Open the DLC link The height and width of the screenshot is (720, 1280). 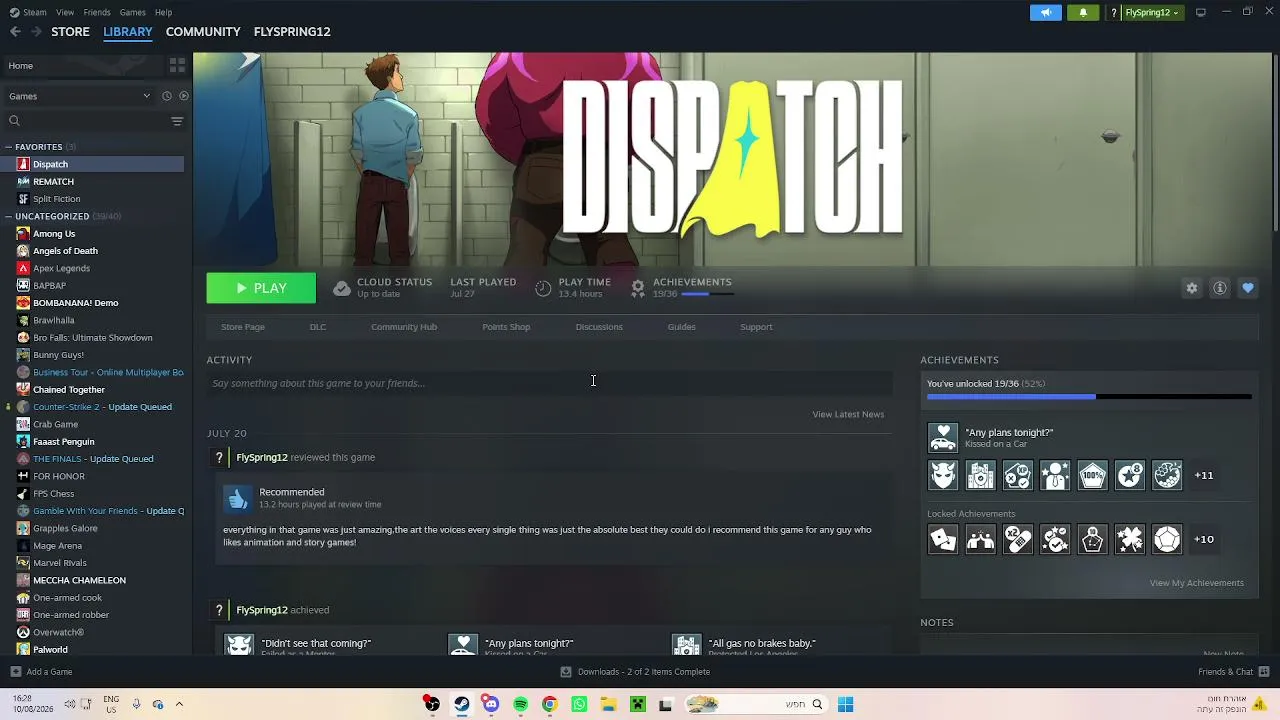click(318, 327)
